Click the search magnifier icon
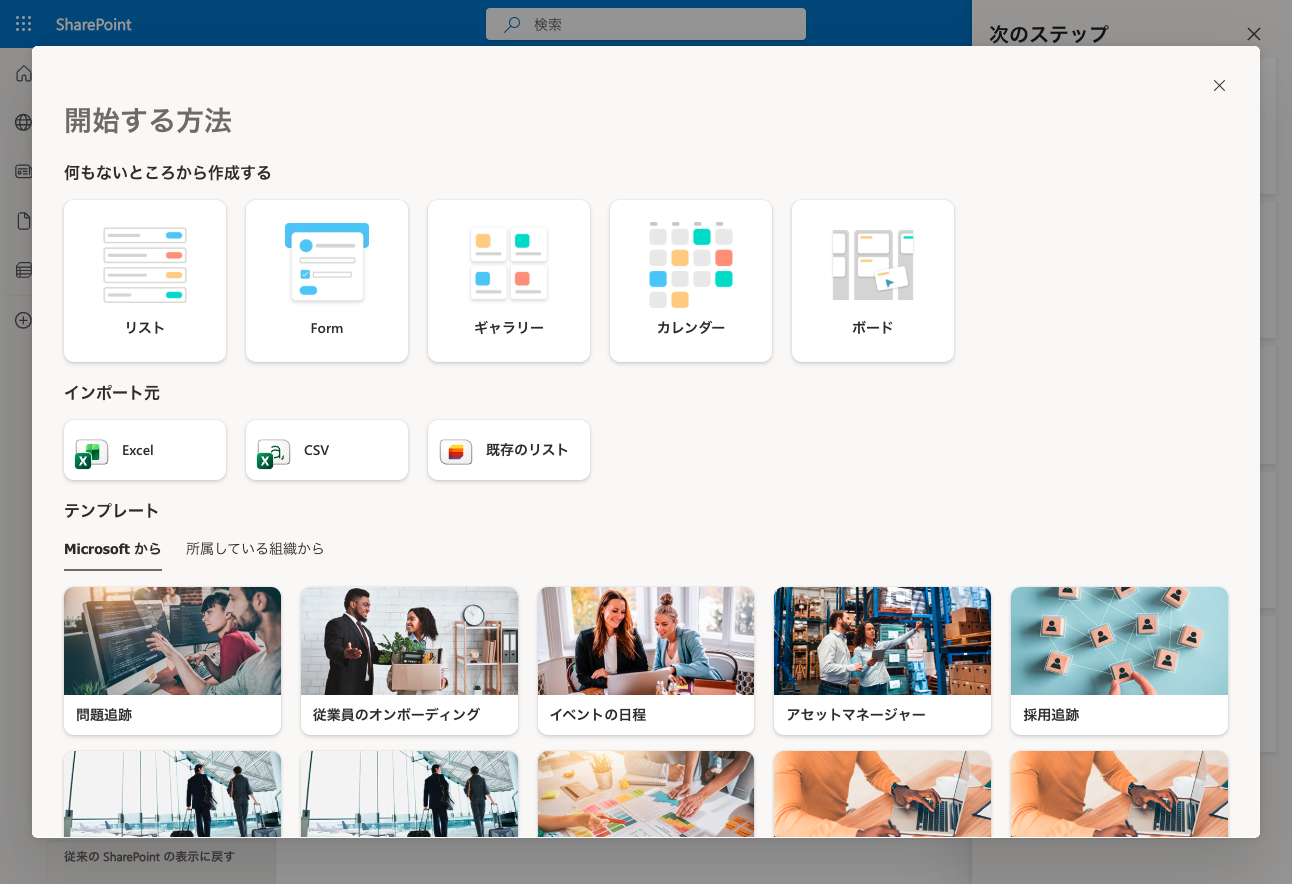Screen dimensions: 1292x884 click(512, 24)
